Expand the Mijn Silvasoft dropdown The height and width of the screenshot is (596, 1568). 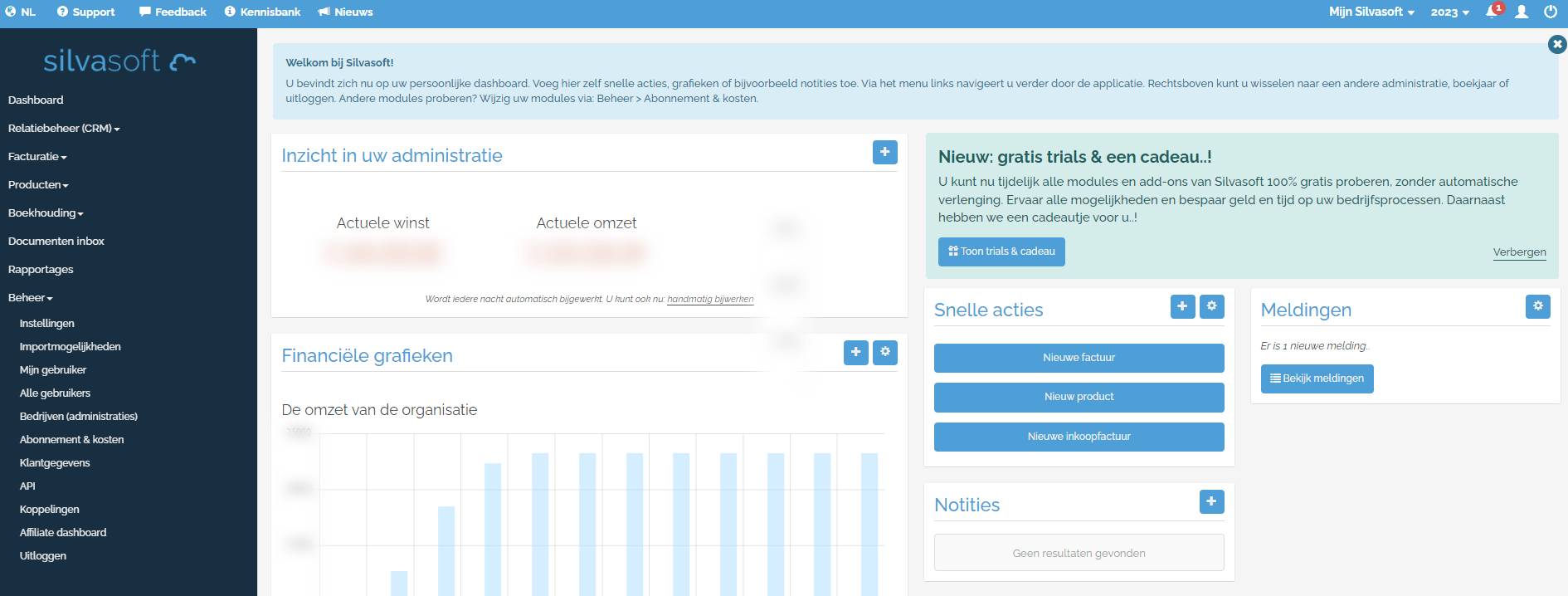point(1371,12)
